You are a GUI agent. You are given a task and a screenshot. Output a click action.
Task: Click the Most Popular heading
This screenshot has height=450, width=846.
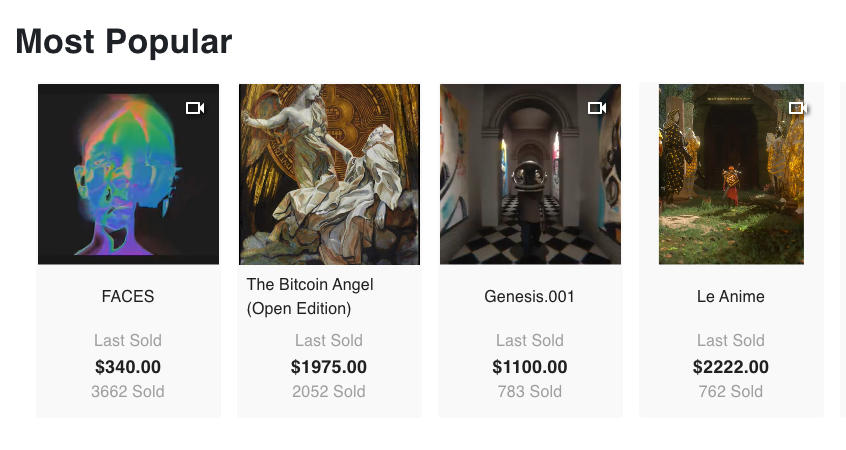coord(124,42)
